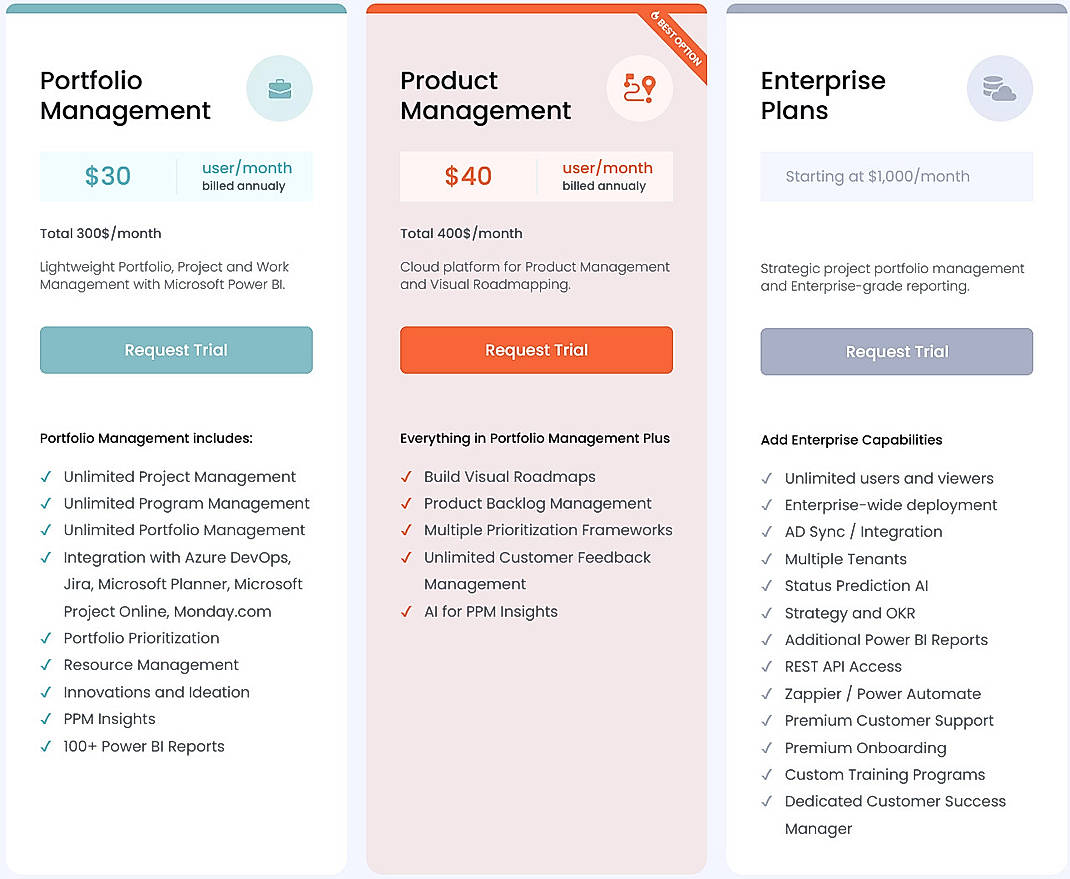Click the checkmark beside REST API Access

[767, 666]
